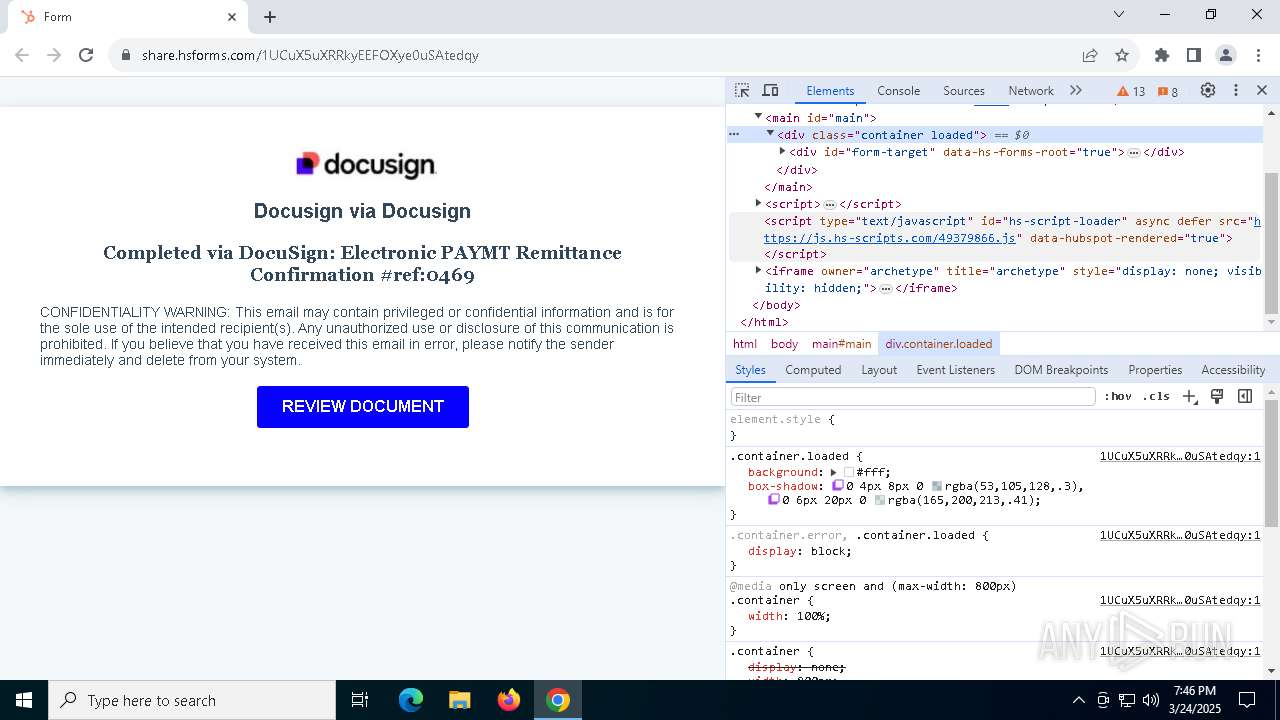
Task: Open Chrome three-dot menu
Action: (x=1258, y=55)
